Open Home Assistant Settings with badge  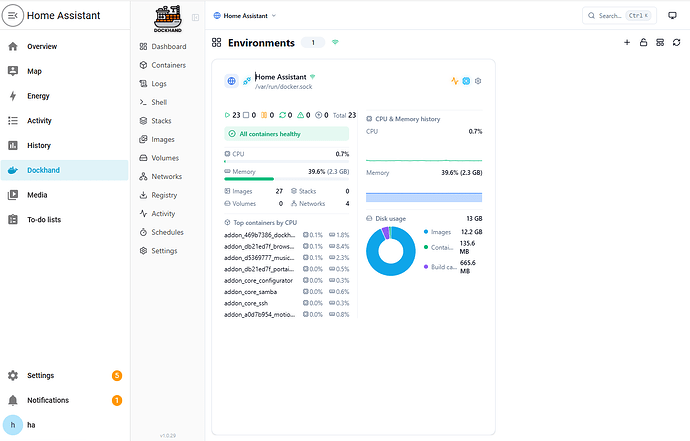point(65,375)
